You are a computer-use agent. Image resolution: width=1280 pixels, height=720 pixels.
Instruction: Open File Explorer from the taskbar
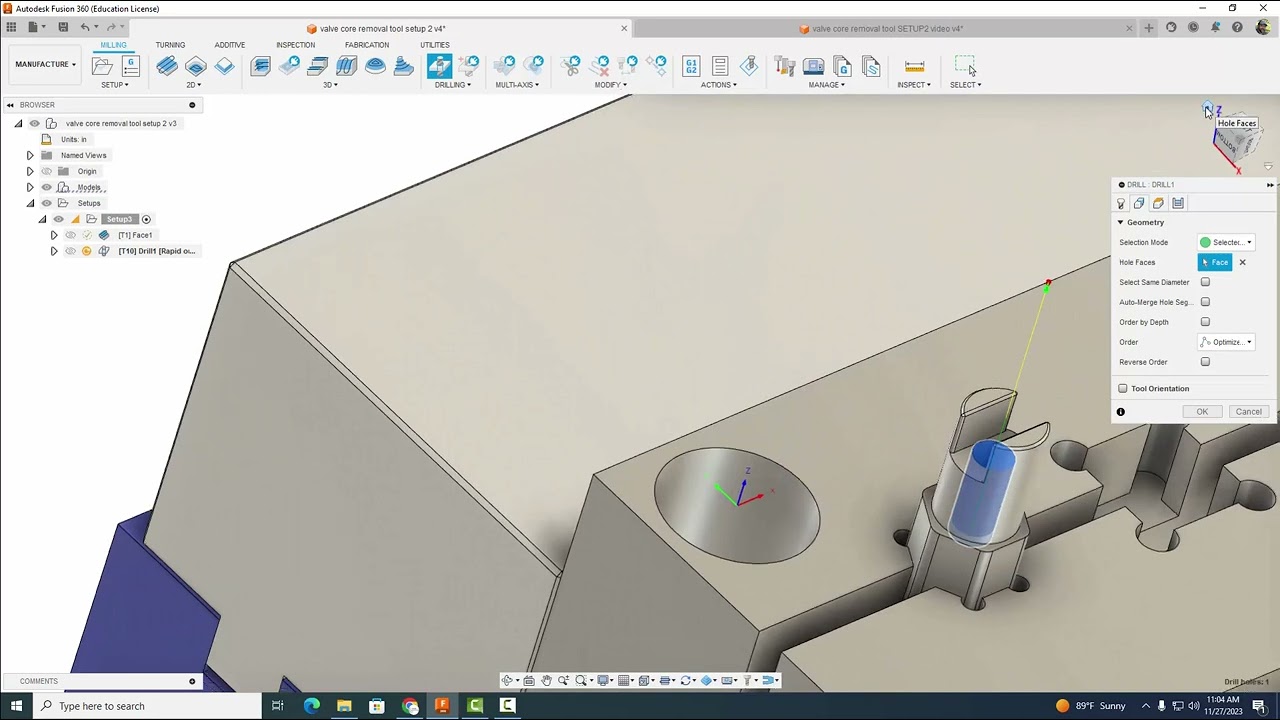tap(344, 706)
